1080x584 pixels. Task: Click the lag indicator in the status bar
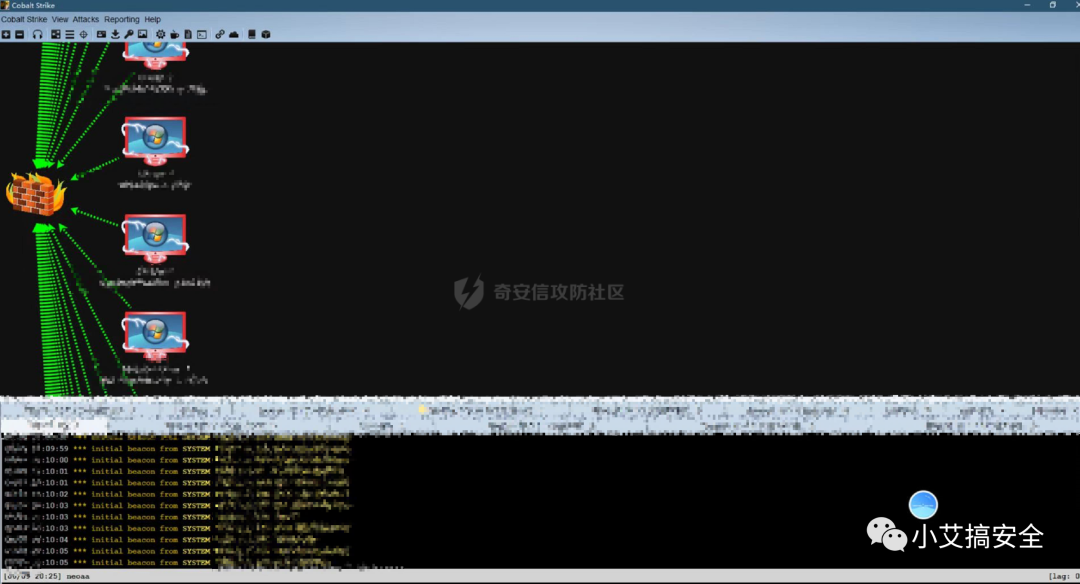coord(1063,576)
